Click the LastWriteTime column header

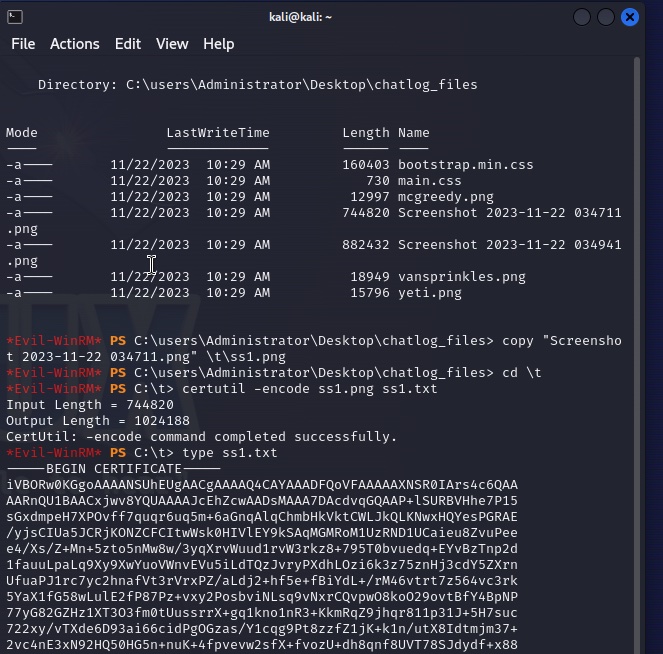click(x=217, y=132)
